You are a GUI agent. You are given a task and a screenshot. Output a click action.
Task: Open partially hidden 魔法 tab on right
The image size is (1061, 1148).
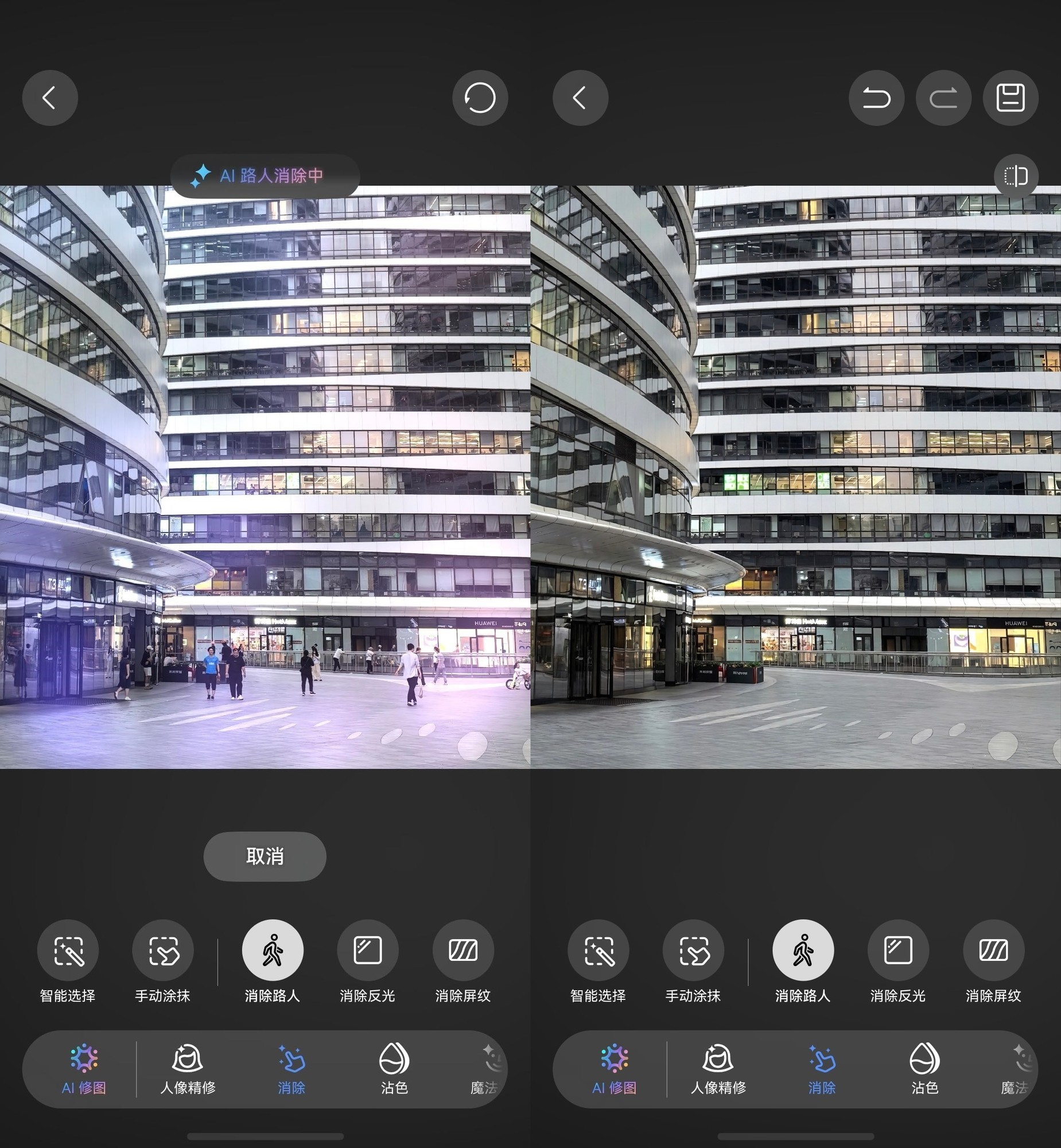pos(1015,1069)
